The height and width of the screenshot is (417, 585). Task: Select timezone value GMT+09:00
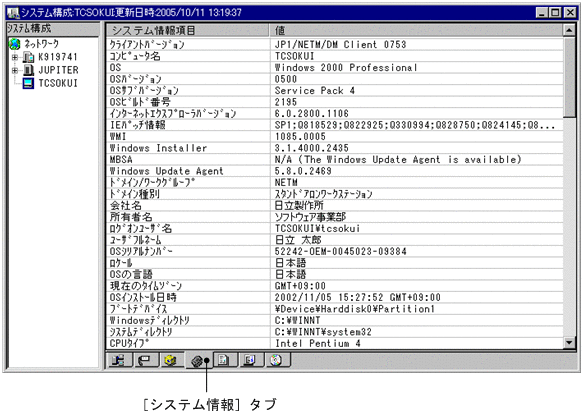300,286
